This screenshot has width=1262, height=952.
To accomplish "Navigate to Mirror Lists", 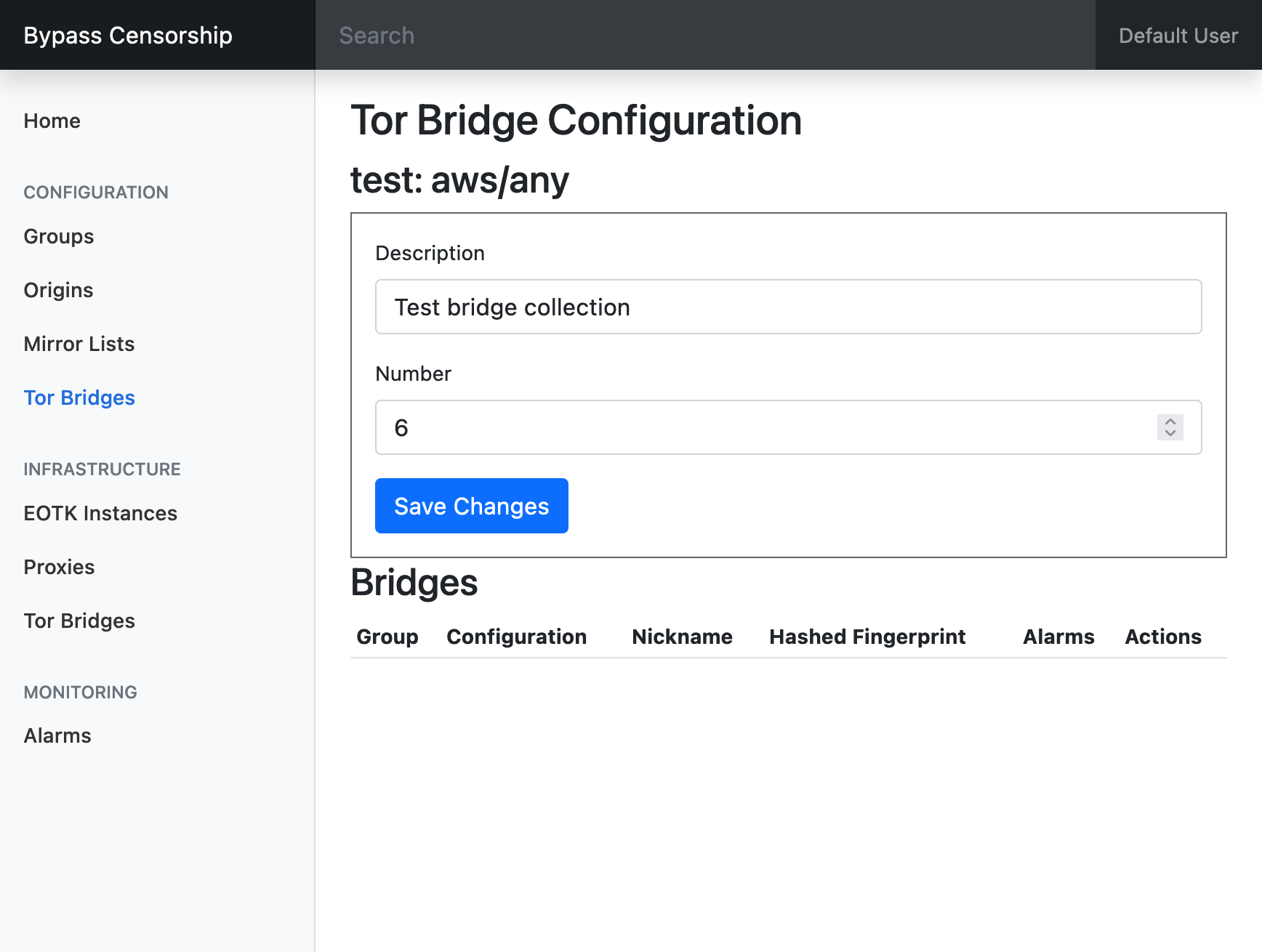I will 79,344.
